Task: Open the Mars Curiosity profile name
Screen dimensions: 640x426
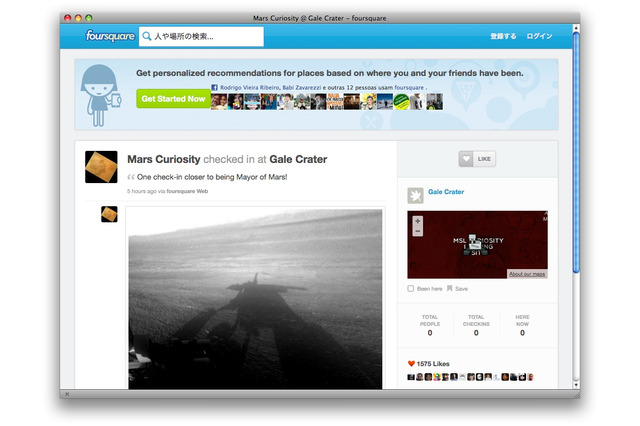Action: (164, 159)
